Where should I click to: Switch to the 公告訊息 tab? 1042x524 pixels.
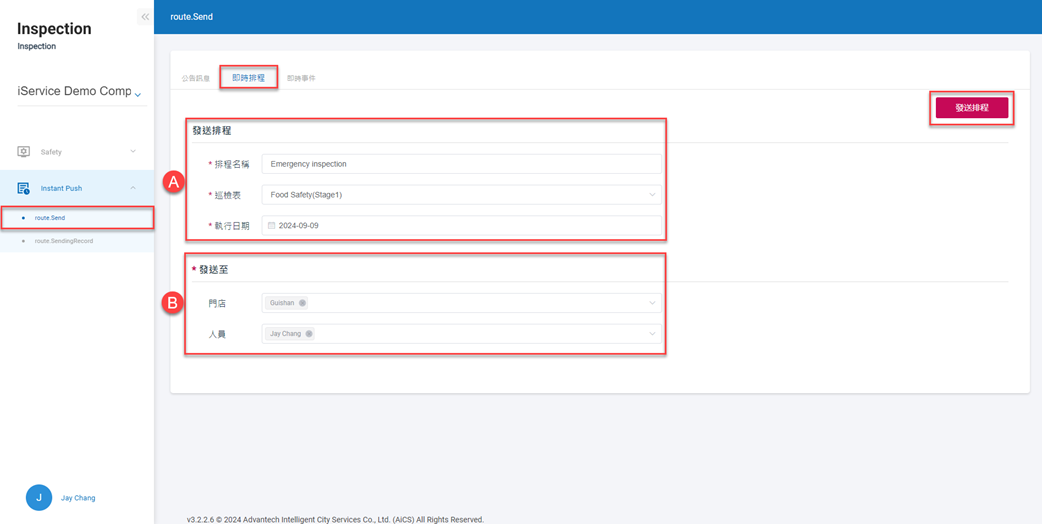tap(195, 78)
